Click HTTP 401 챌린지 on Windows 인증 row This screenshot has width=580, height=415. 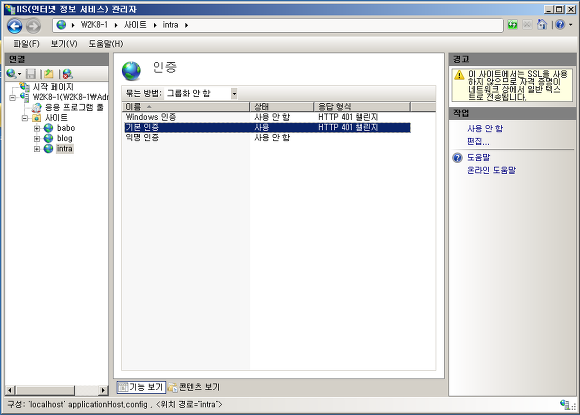coord(348,117)
